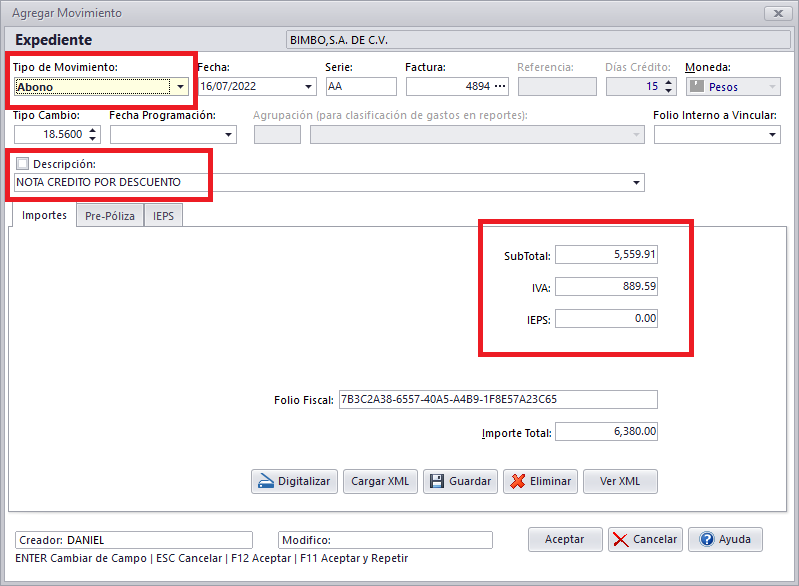Click the Guardar floppy disk button
Image resolution: width=799 pixels, height=586 pixels.
point(460,481)
